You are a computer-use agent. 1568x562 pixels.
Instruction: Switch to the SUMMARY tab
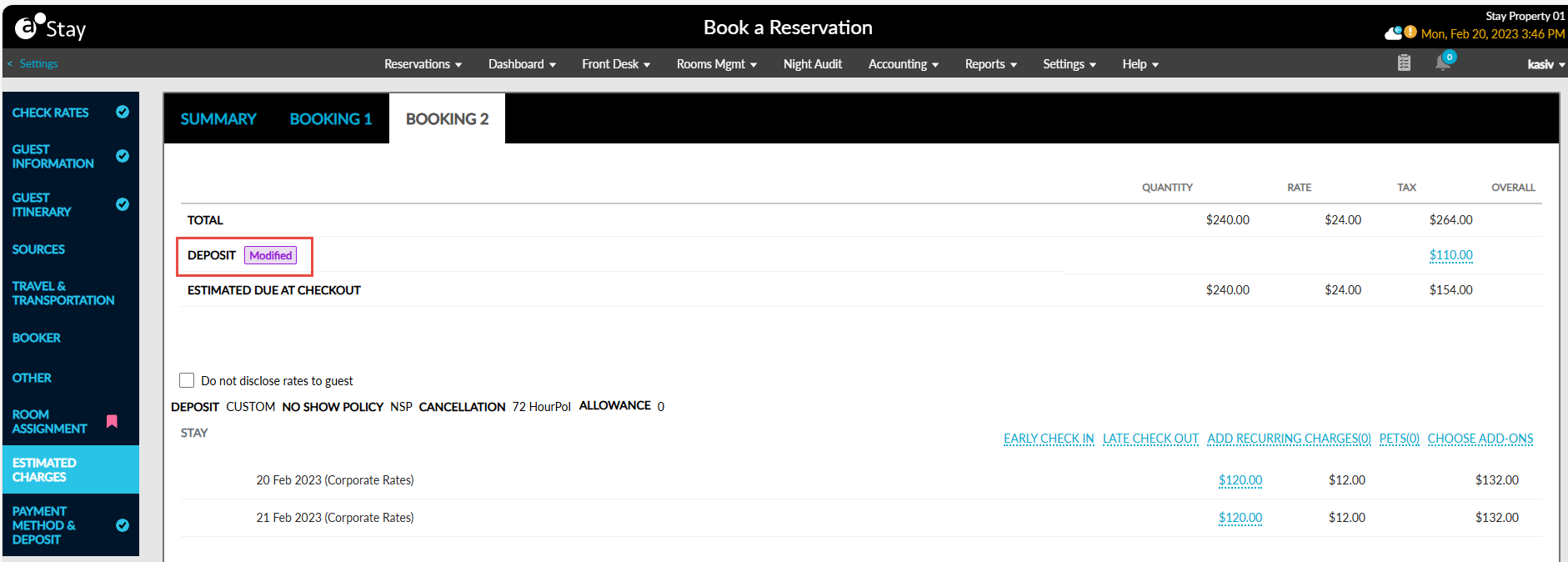(218, 119)
